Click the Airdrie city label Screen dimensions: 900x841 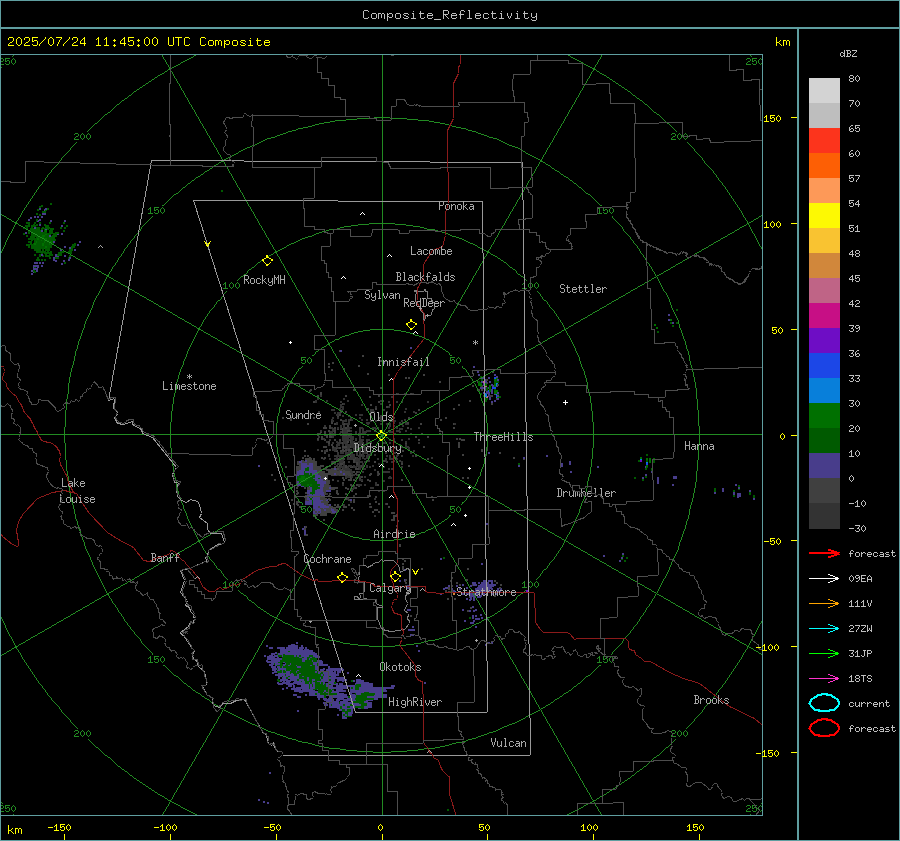click(394, 534)
